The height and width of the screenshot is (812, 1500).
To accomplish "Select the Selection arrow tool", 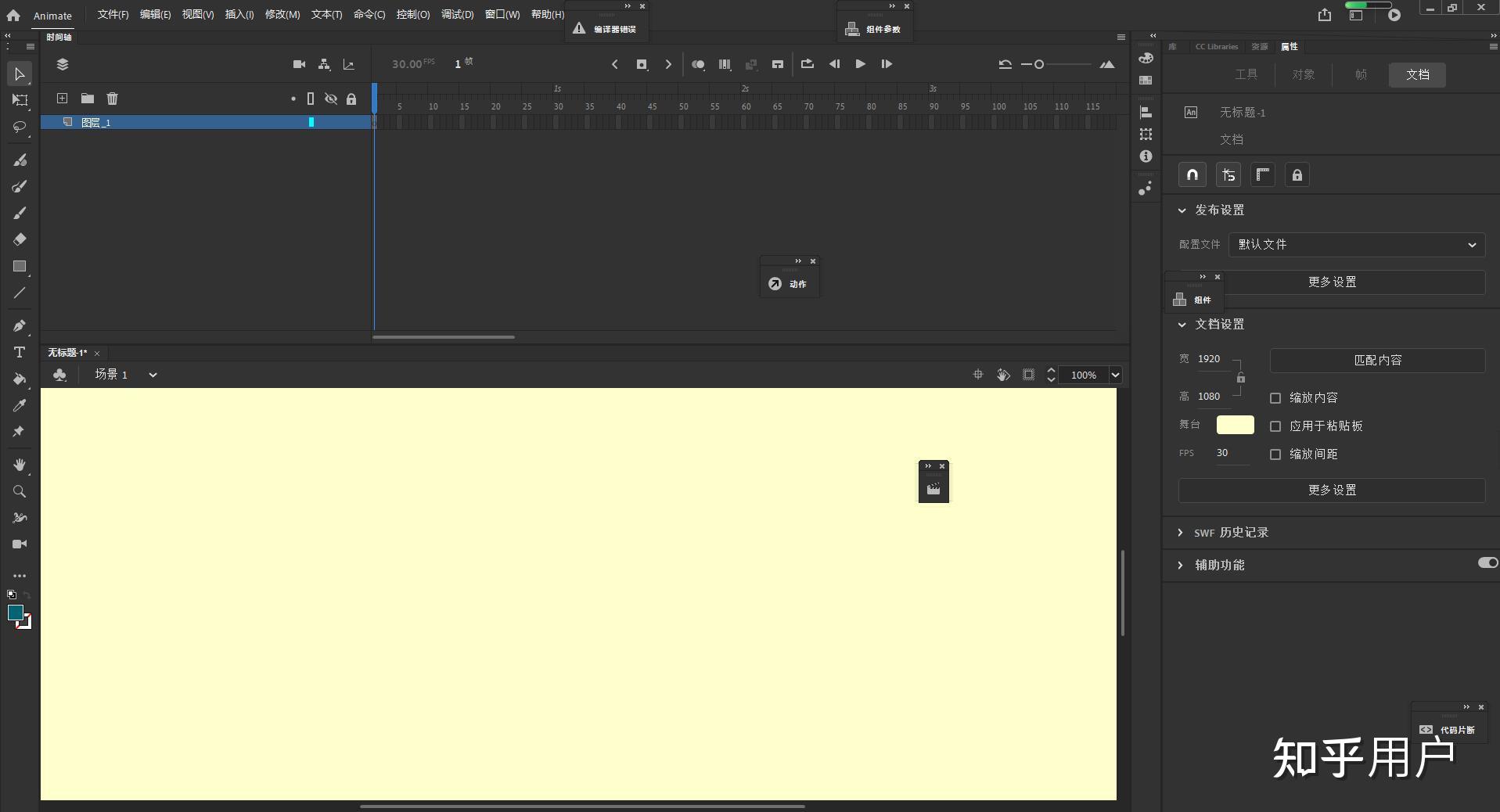I will click(20, 74).
